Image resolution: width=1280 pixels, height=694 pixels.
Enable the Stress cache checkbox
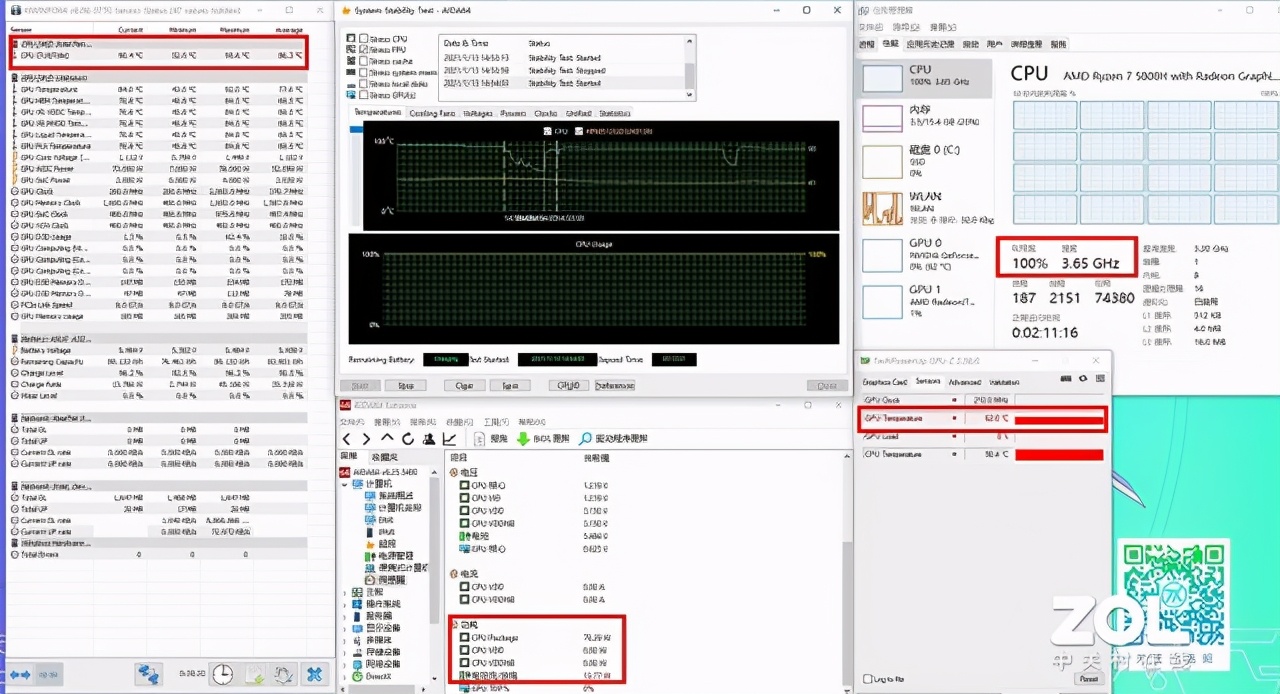(363, 61)
